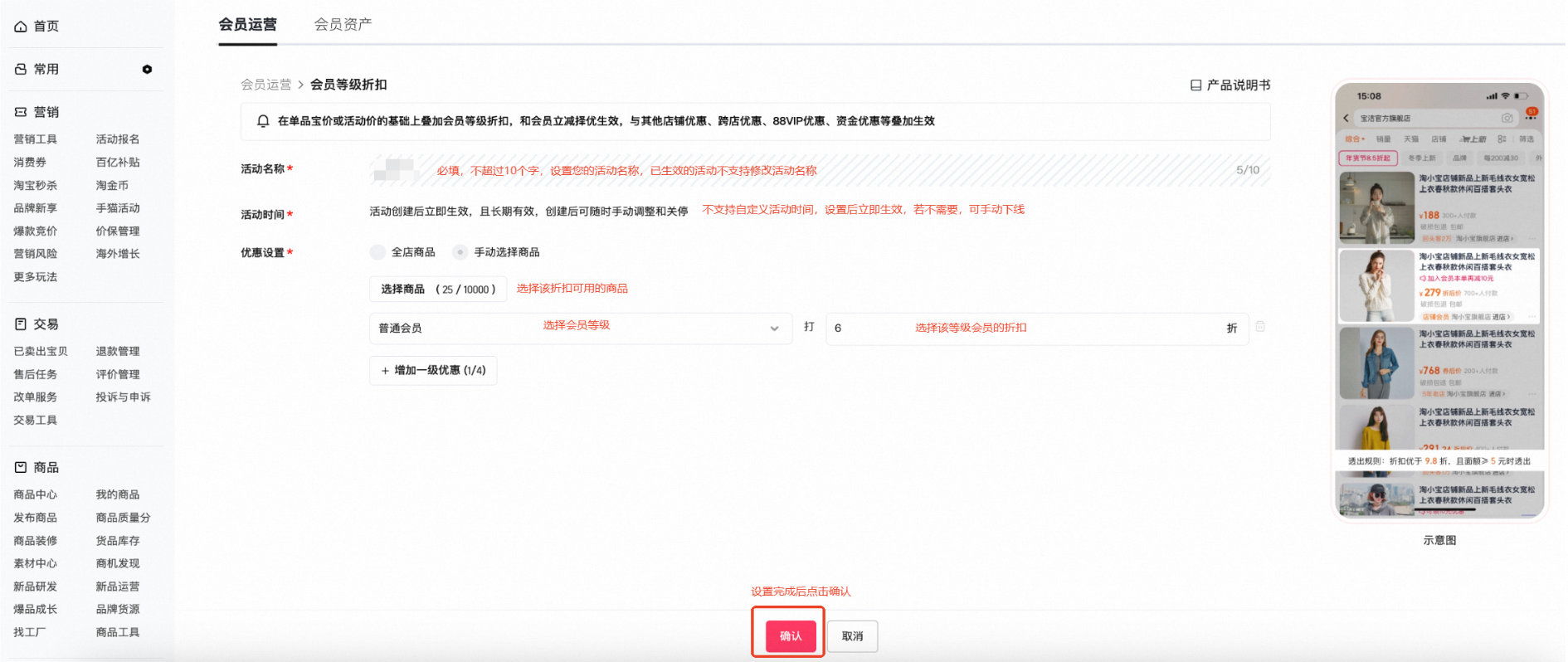Open the 普通会员 level dropdown
Viewport: 1568px width, 662px height.
coord(581,329)
